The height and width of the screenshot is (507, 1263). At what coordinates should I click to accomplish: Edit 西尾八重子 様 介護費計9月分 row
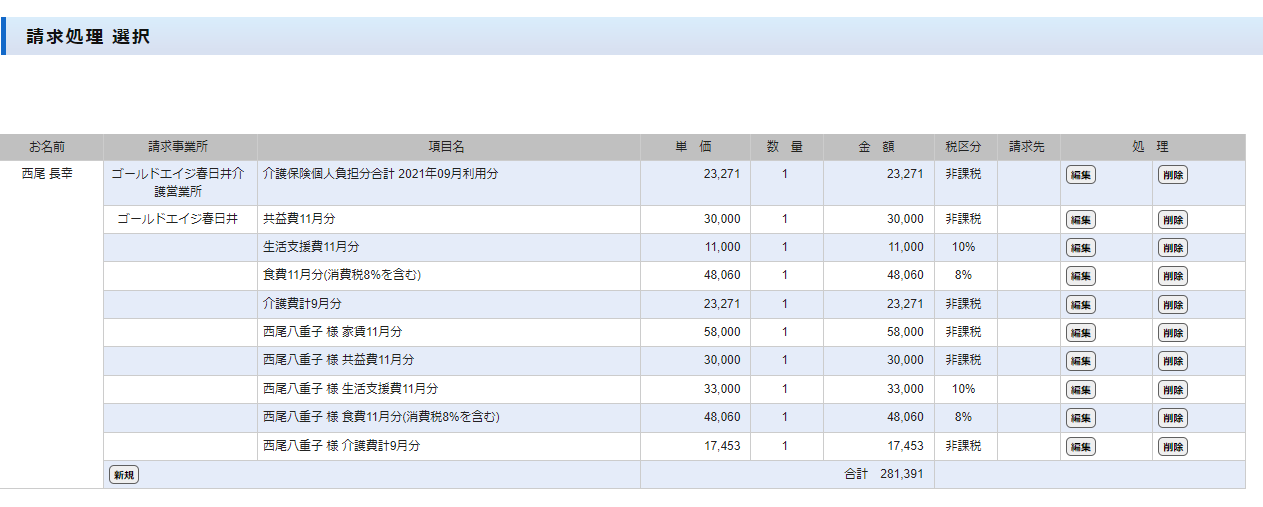point(1080,447)
